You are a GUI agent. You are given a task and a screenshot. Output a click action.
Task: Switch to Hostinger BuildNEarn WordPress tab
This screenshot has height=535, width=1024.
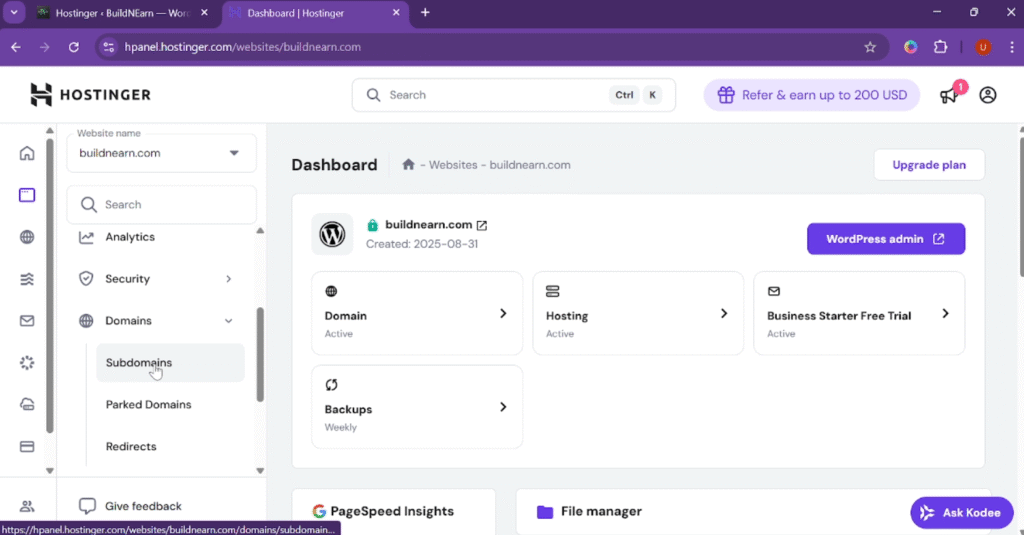[123, 13]
